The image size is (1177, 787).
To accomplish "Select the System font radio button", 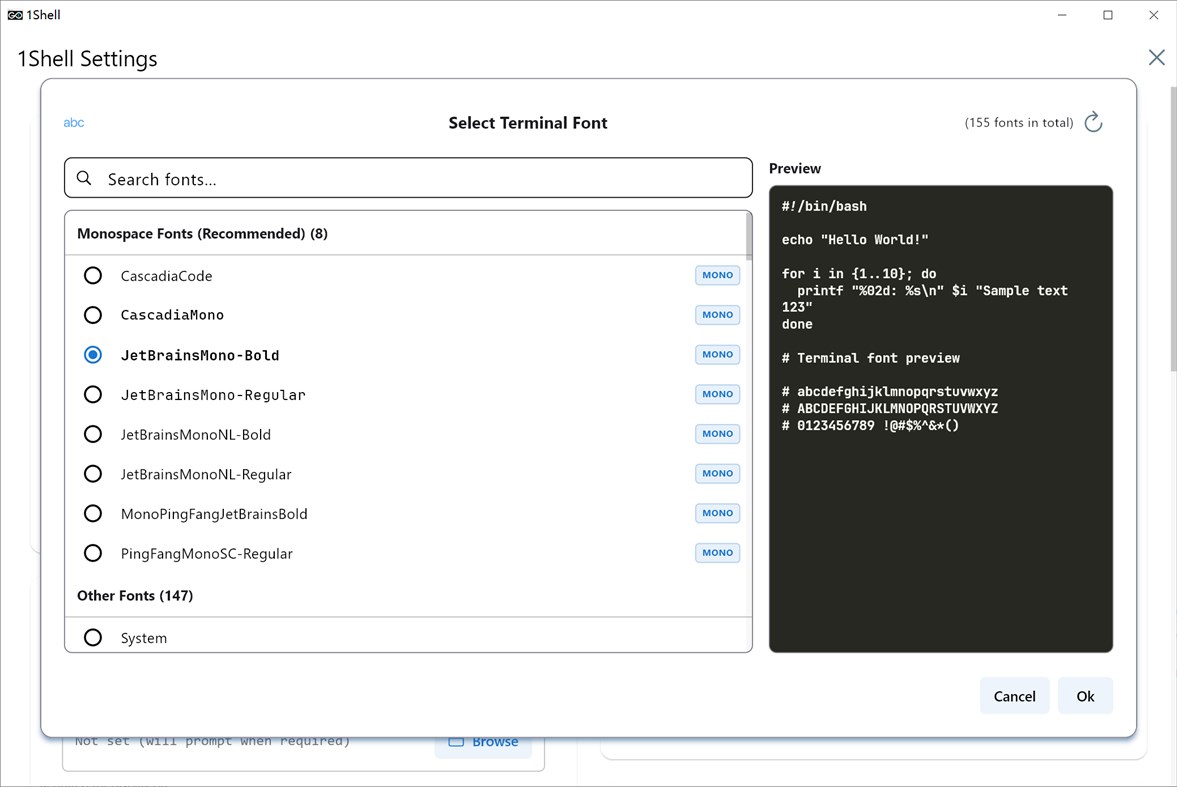I will (93, 638).
